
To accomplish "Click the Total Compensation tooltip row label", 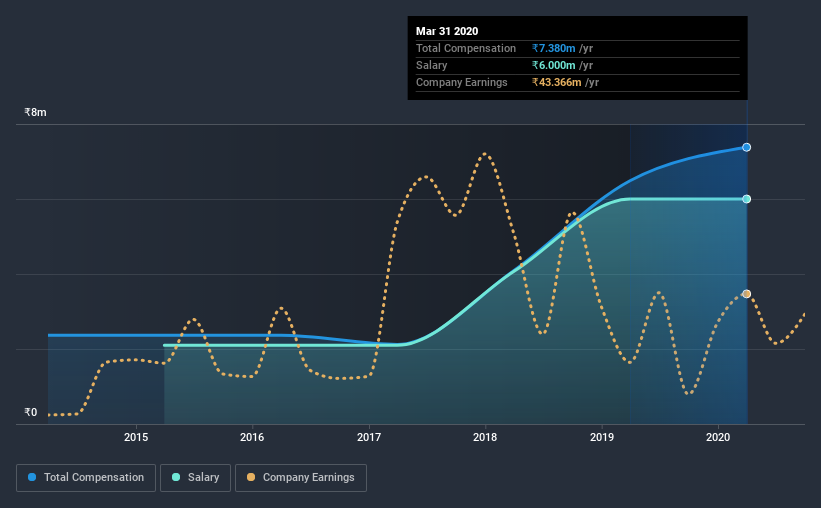I will coord(466,48).
